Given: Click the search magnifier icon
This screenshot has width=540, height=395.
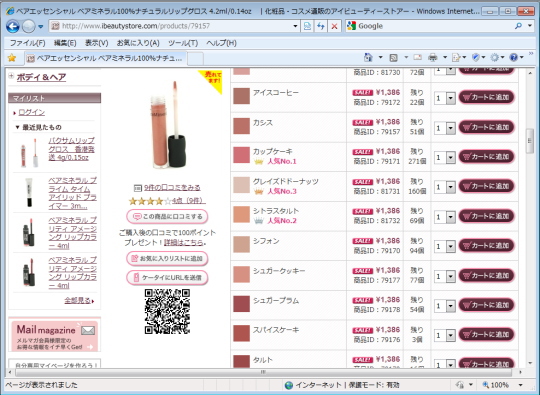Looking at the screenshot, I should (518, 26).
